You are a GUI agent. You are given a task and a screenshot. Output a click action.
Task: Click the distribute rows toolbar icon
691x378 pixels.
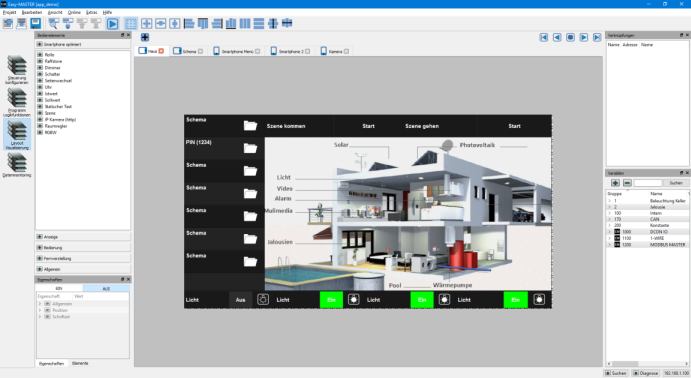point(259,23)
